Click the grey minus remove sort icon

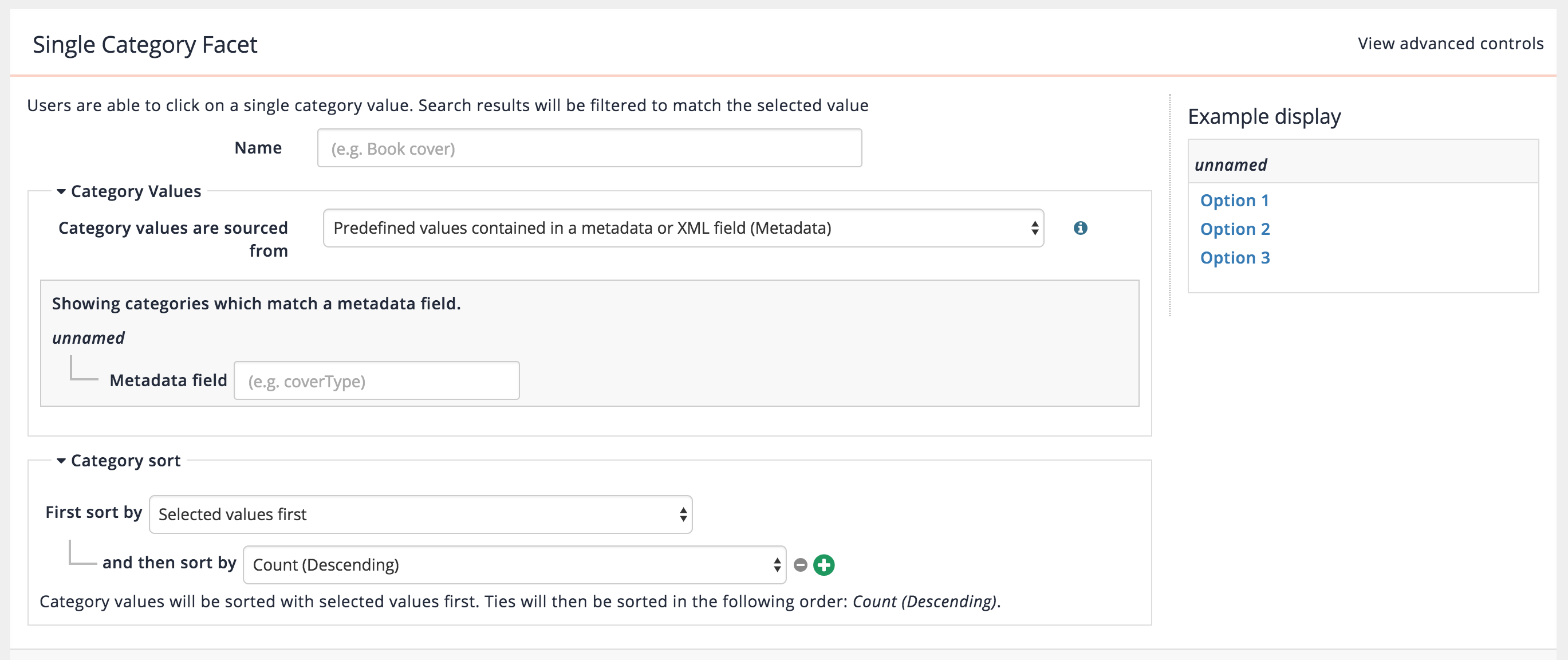tap(801, 565)
